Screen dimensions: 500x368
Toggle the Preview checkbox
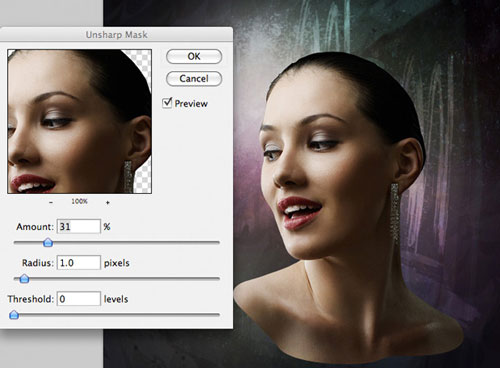pos(167,103)
